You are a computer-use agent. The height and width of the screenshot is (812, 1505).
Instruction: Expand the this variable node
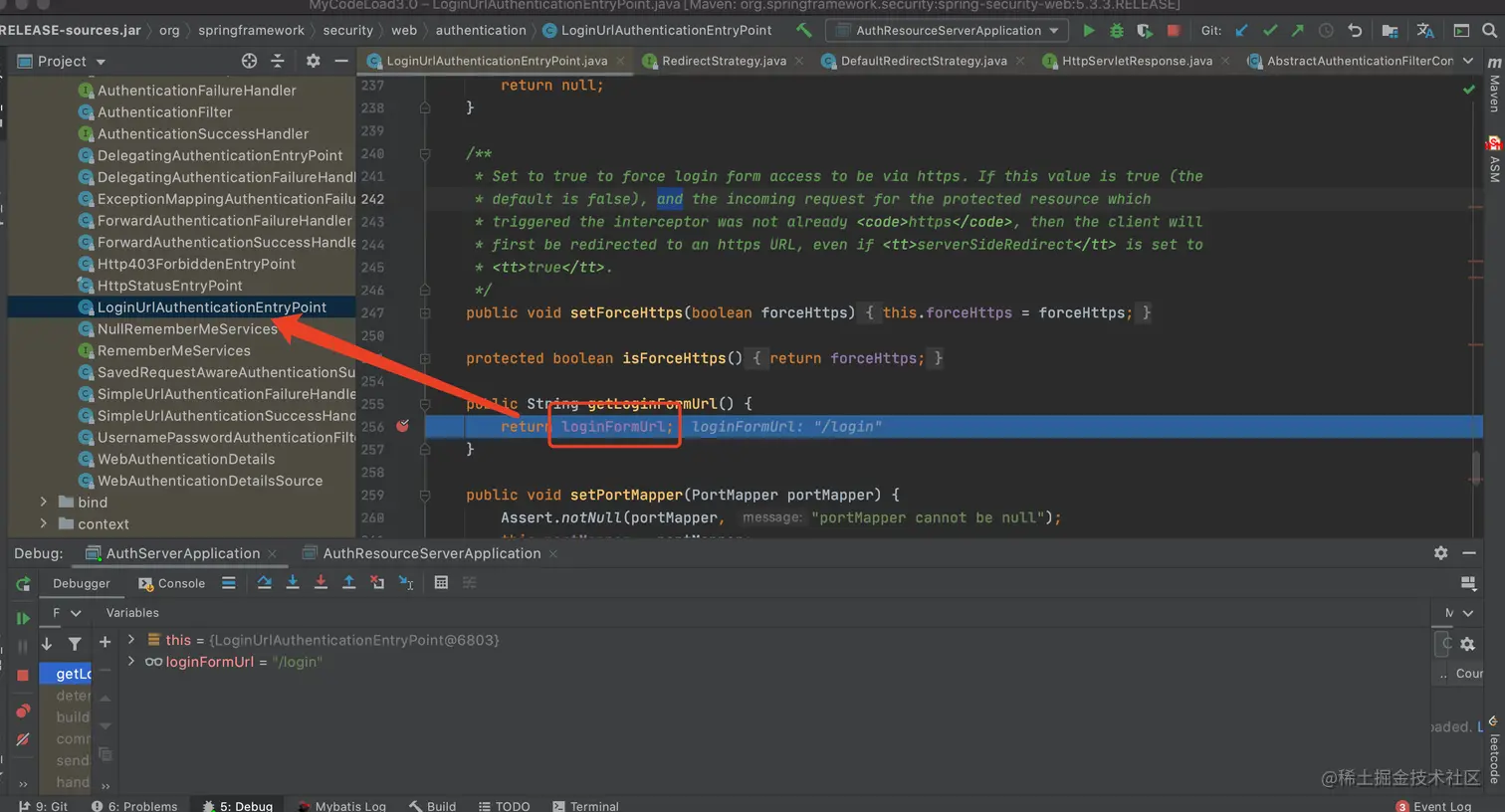(130, 640)
